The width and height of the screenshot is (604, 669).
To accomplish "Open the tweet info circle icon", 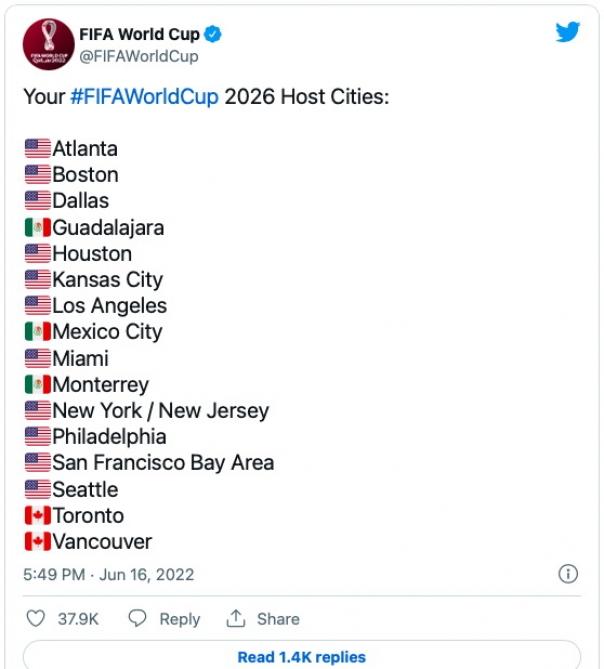I will tap(567, 574).
